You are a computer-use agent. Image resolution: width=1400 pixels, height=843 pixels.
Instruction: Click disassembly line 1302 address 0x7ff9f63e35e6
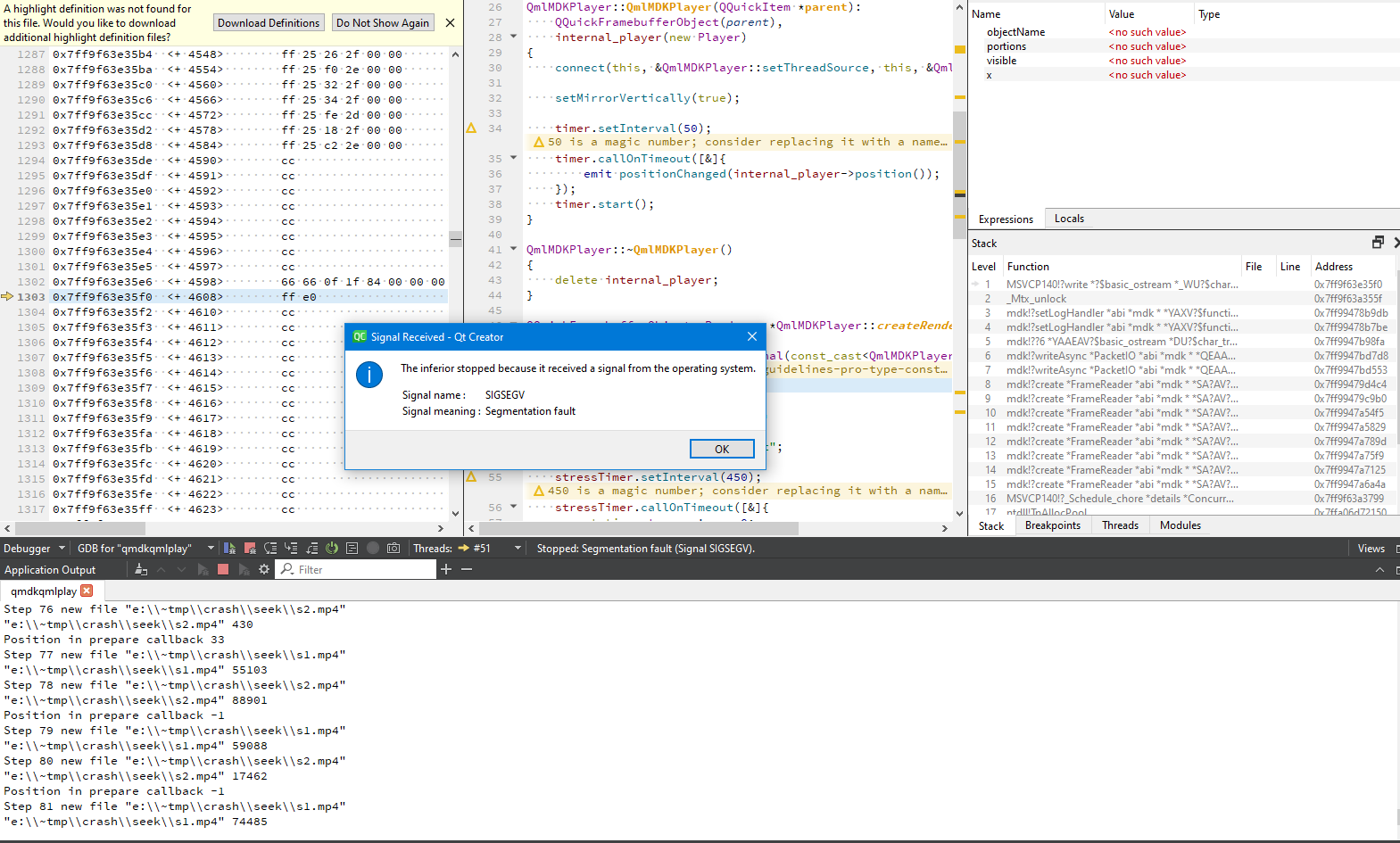pyautogui.click(x=103, y=281)
